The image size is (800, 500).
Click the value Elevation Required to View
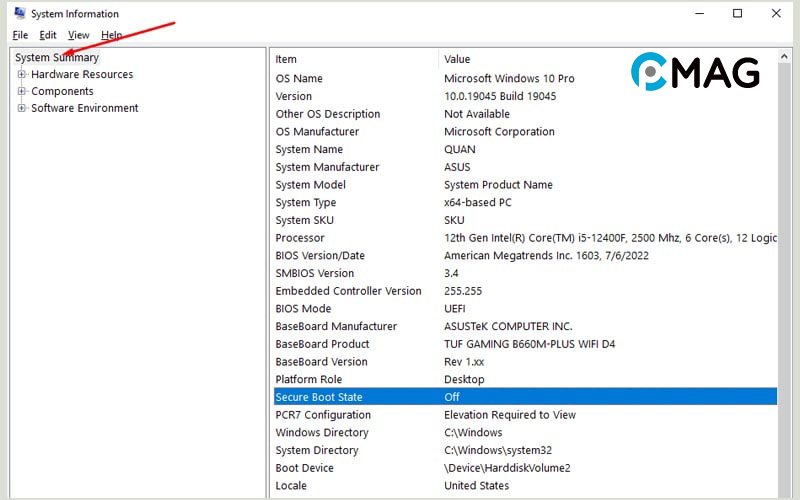coord(510,415)
